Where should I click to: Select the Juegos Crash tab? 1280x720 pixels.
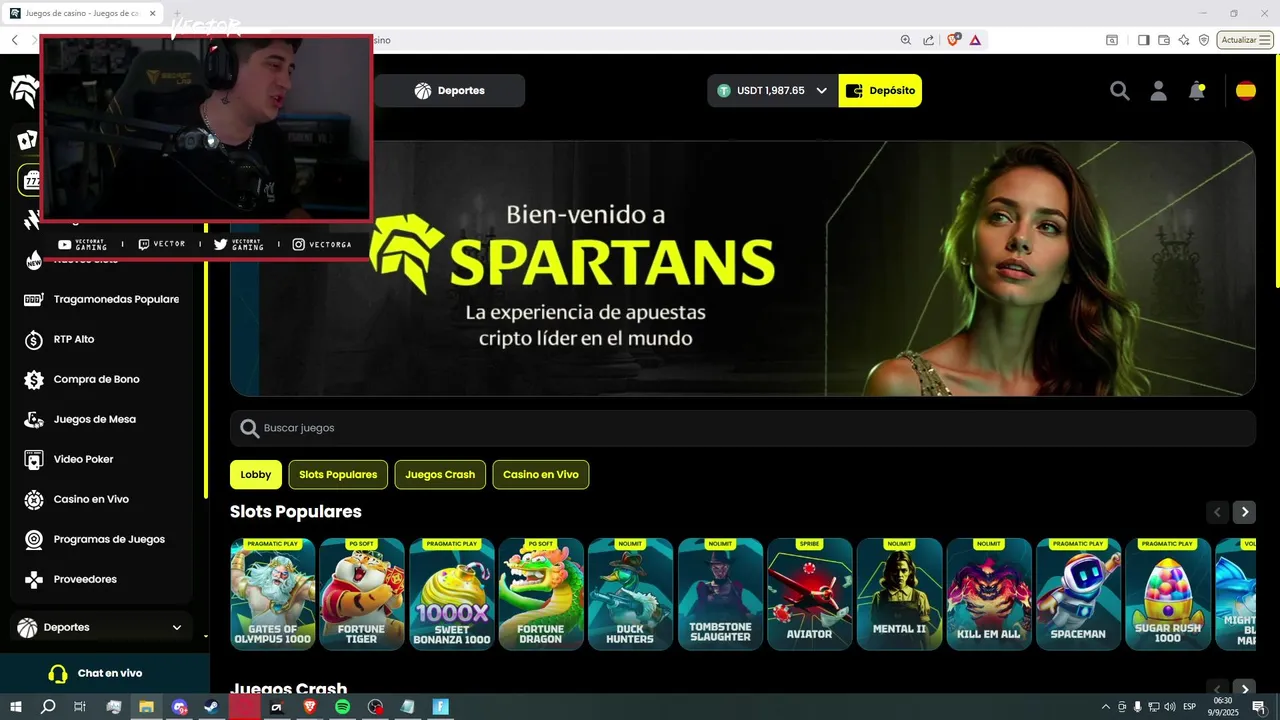(x=440, y=475)
